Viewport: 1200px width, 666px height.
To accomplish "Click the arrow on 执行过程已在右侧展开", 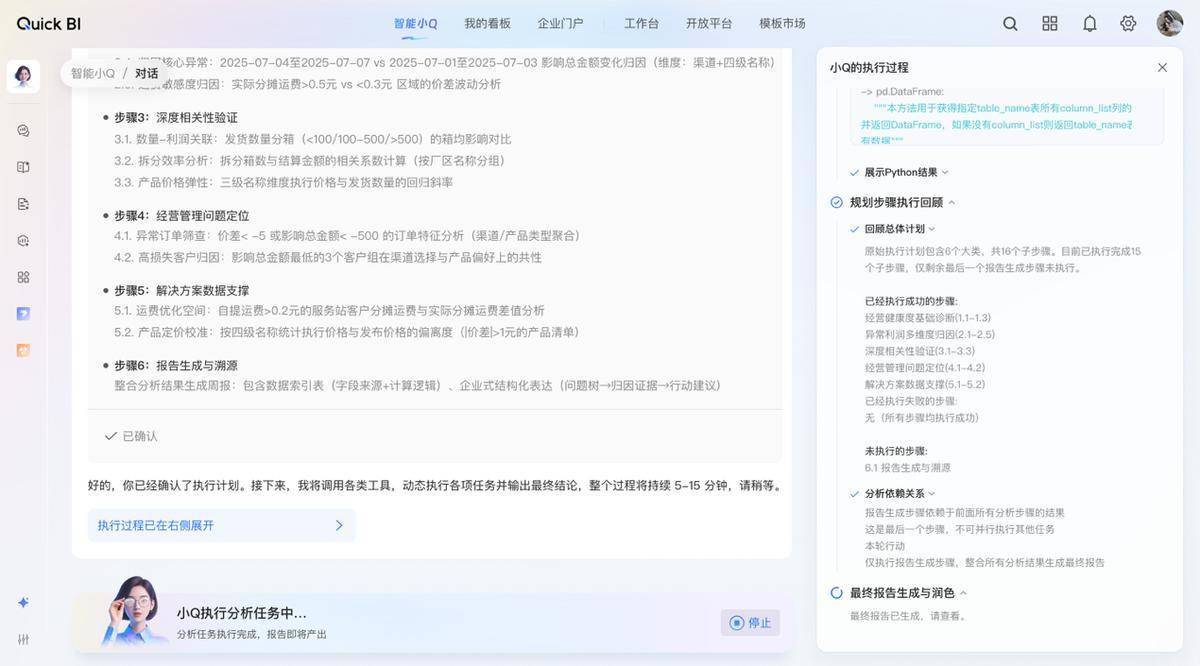I will tap(339, 525).
